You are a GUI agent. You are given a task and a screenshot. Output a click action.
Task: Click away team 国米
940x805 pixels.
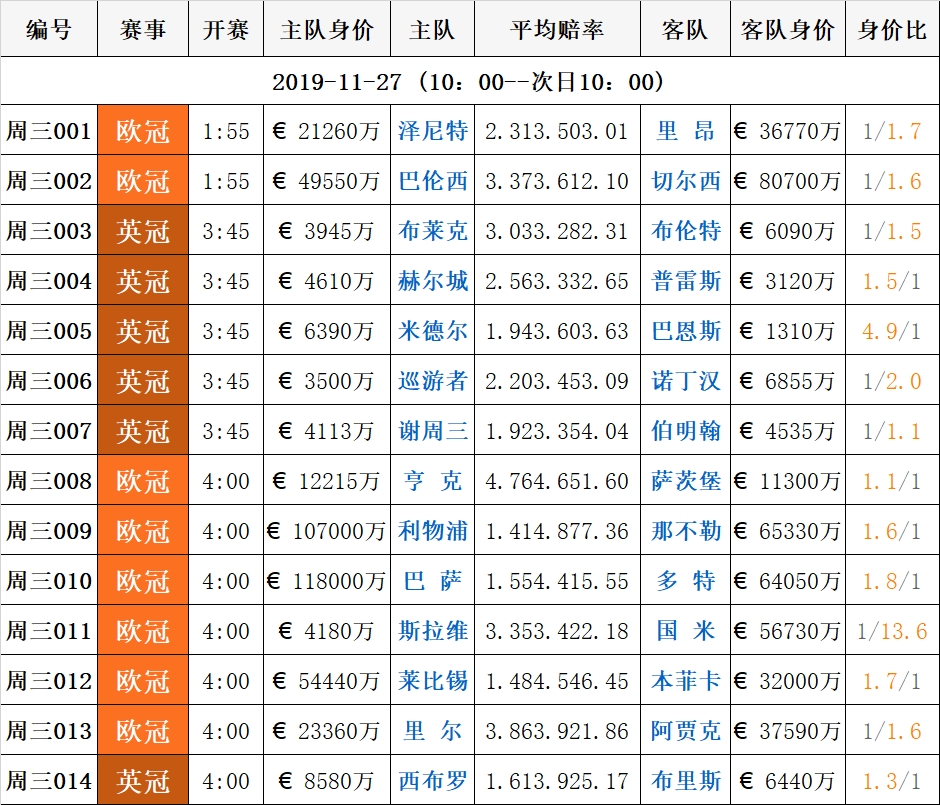pyautogui.click(x=685, y=631)
